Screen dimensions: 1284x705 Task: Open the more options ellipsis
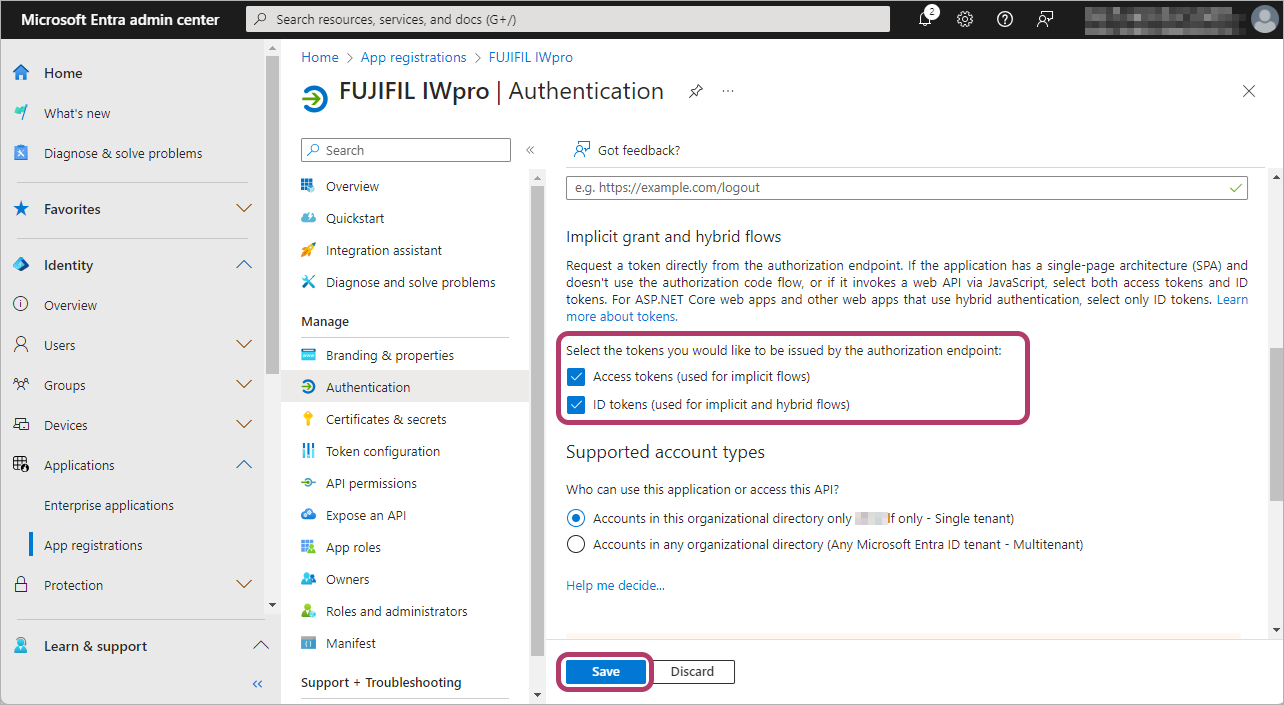click(728, 91)
